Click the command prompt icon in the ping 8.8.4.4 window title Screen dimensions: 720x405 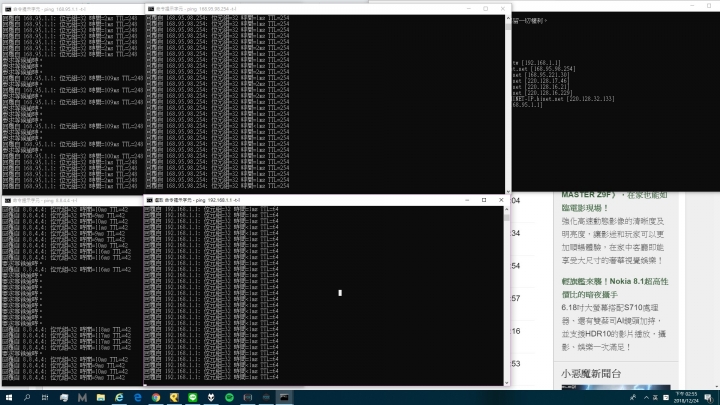8,201
